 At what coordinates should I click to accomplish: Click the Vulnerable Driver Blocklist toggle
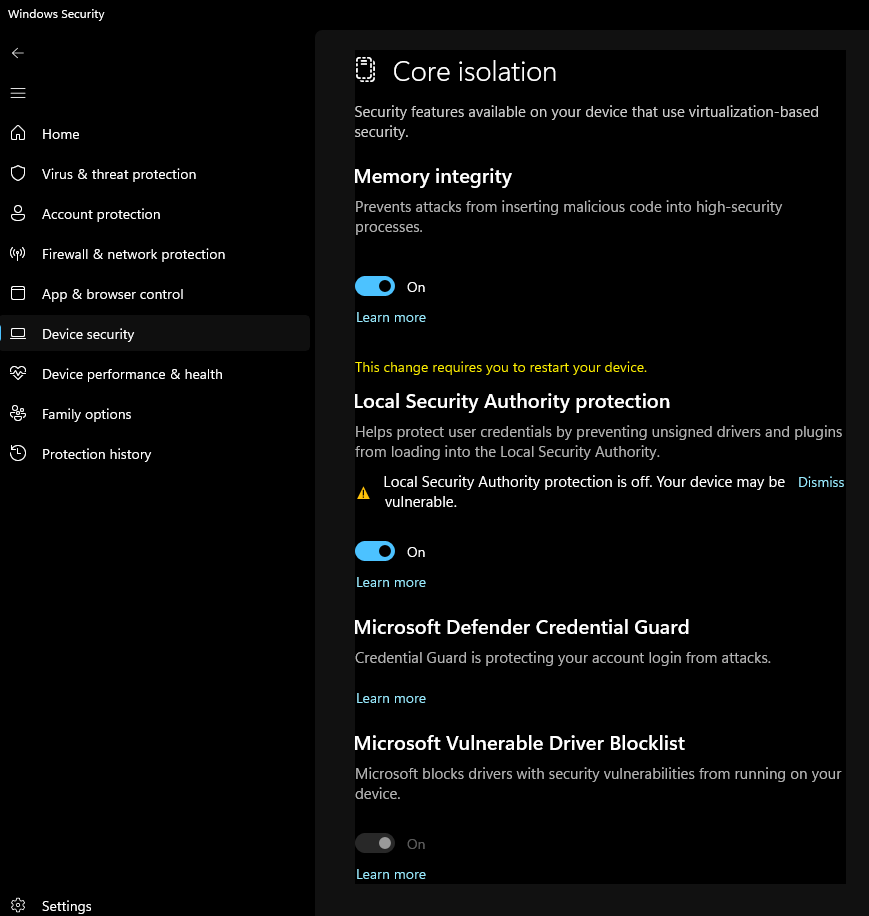[375, 843]
